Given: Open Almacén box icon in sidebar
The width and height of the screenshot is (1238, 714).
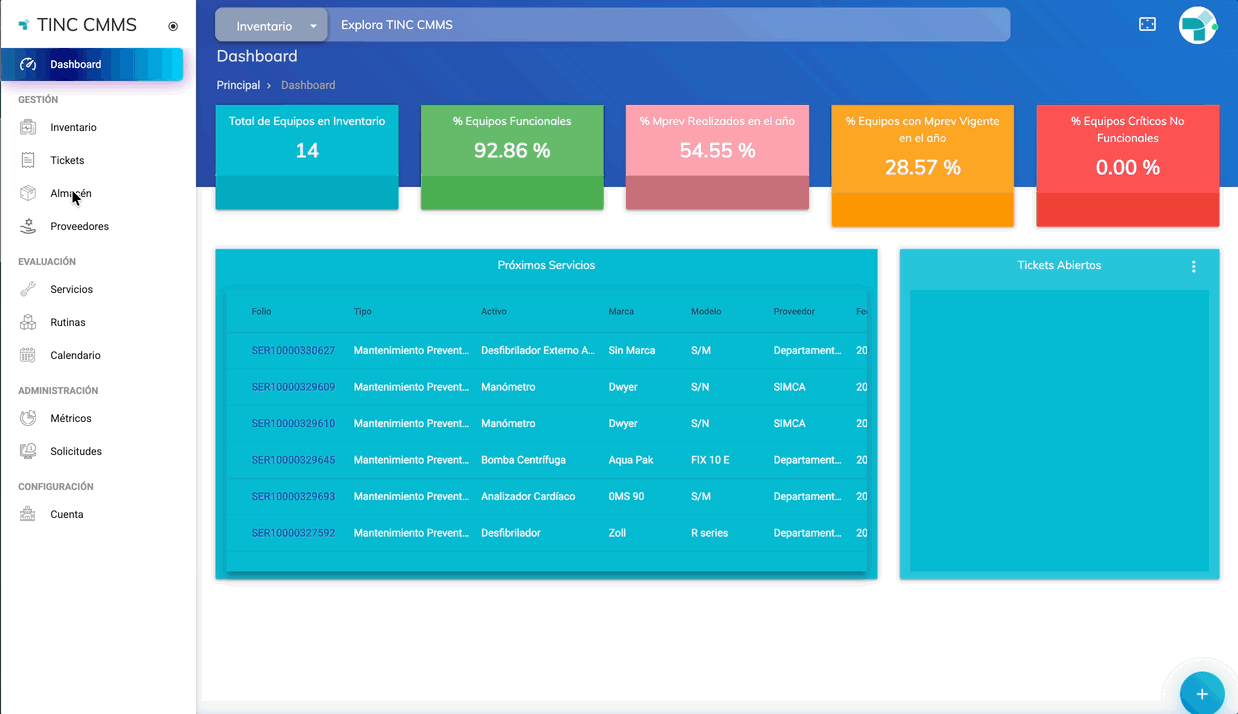Looking at the screenshot, I should [28, 193].
